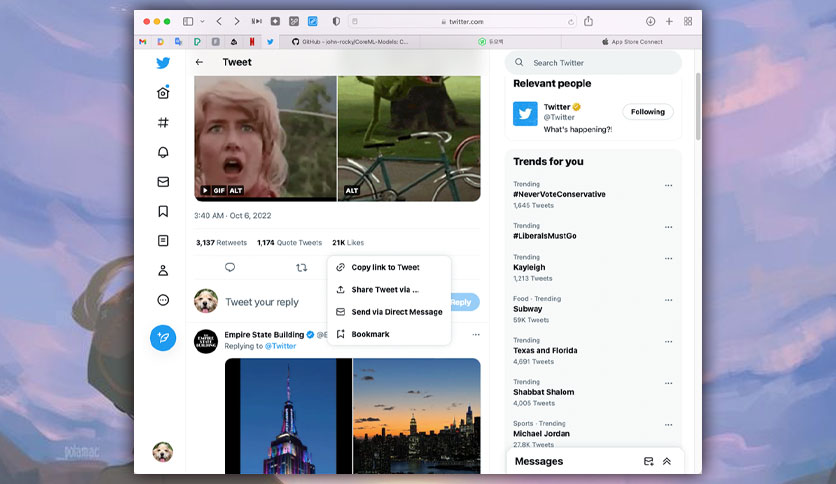Open Home from the Twitter sidebar

click(x=163, y=93)
